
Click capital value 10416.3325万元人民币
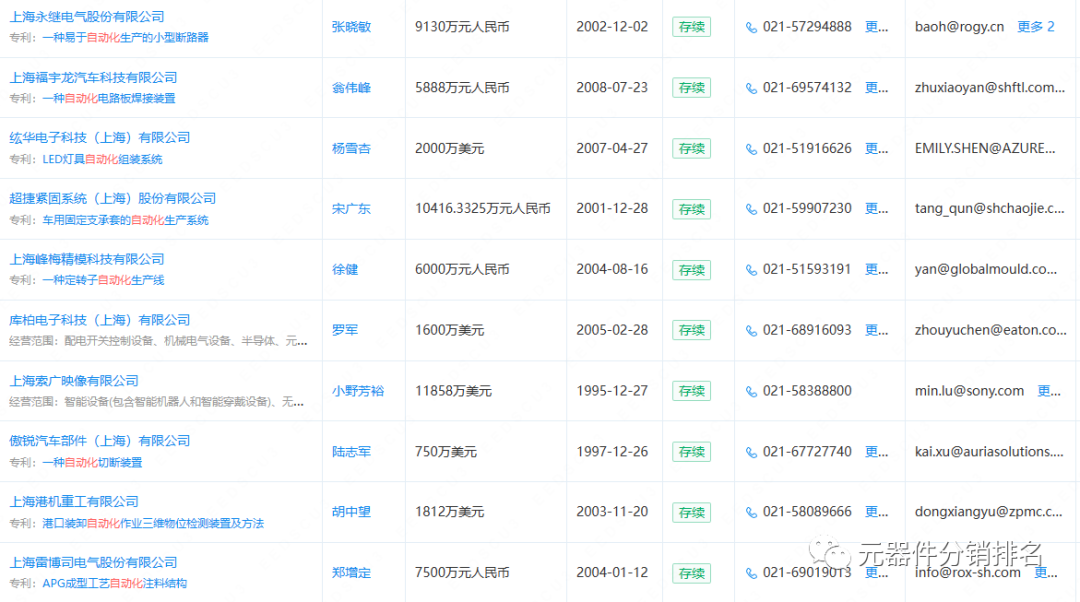(x=483, y=209)
